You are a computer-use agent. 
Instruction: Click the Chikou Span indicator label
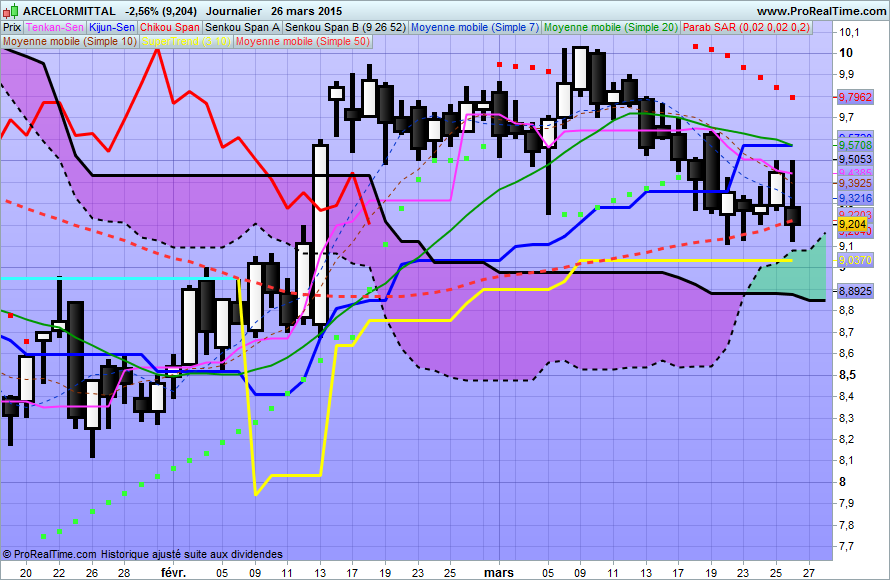point(170,27)
